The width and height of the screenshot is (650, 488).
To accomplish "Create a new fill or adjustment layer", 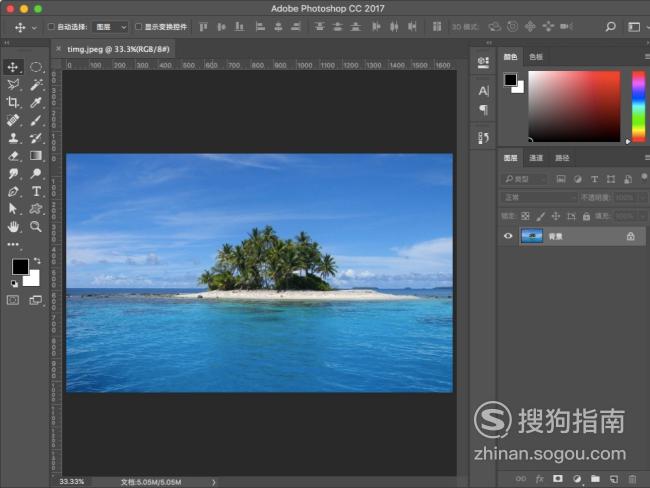I will click(x=577, y=479).
